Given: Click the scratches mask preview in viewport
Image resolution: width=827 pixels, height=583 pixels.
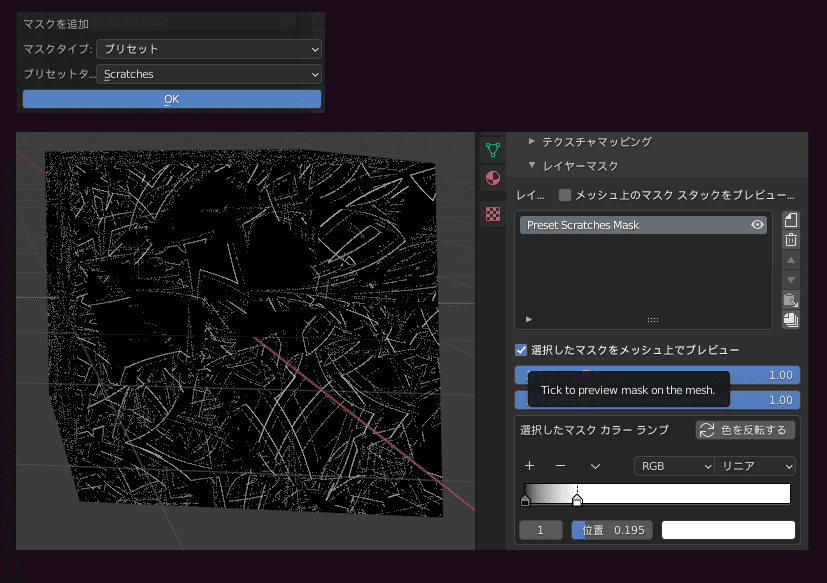Looking at the screenshot, I should [x=244, y=332].
